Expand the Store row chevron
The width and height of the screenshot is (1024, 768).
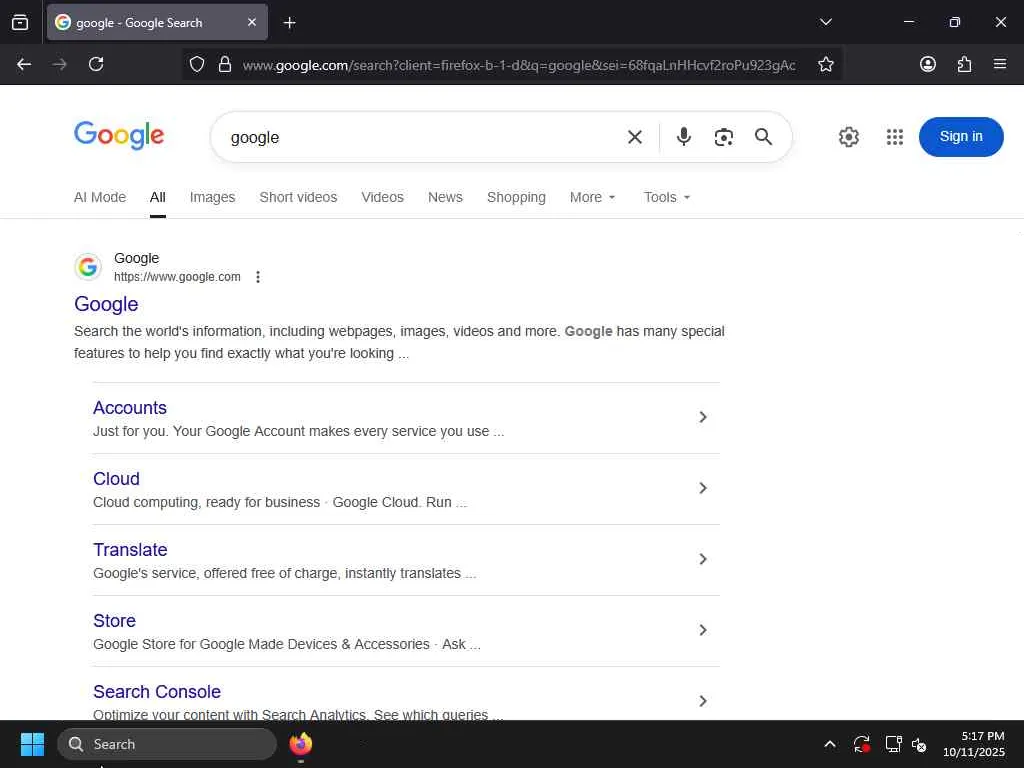tap(703, 630)
